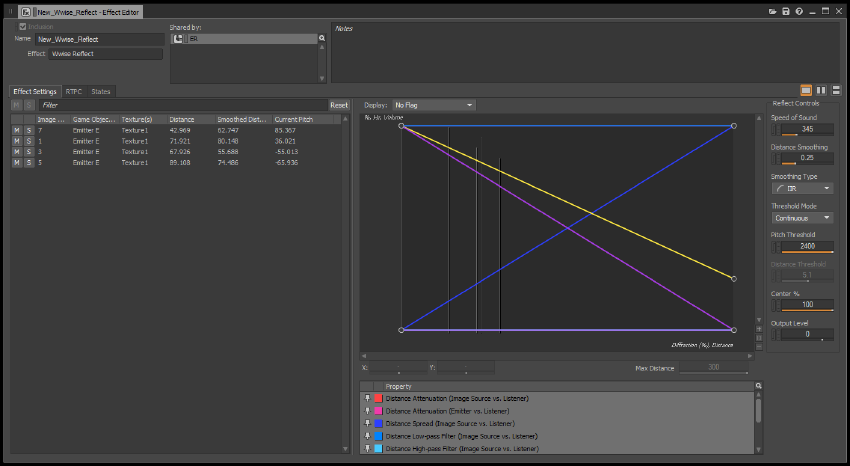Solo image source 1 row
The width and height of the screenshot is (850, 466).
(28, 141)
